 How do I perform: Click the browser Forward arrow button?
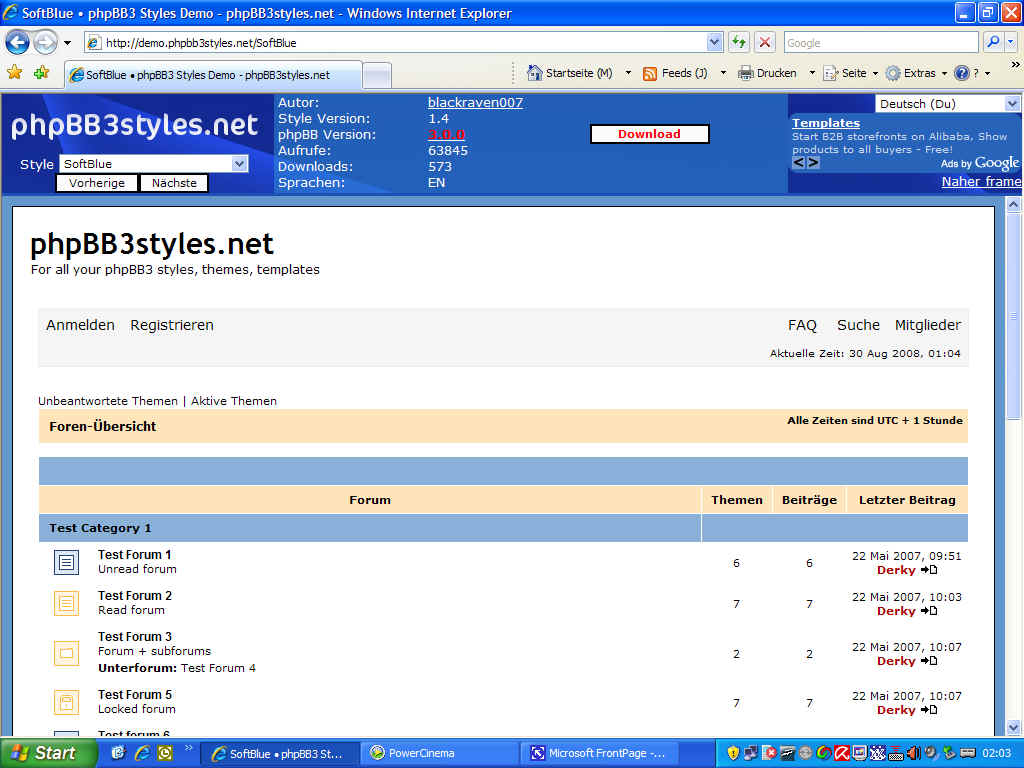(x=45, y=43)
